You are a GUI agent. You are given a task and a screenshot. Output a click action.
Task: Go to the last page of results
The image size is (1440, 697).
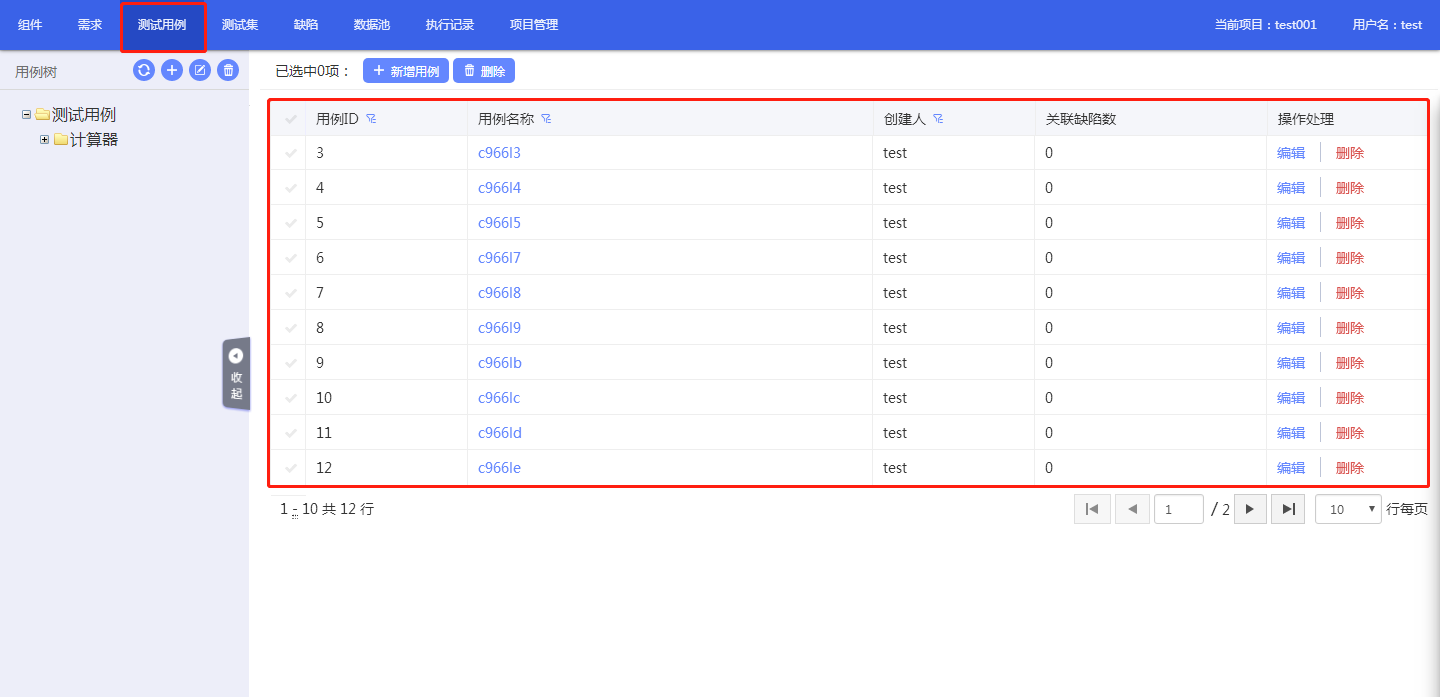tap(1288, 509)
